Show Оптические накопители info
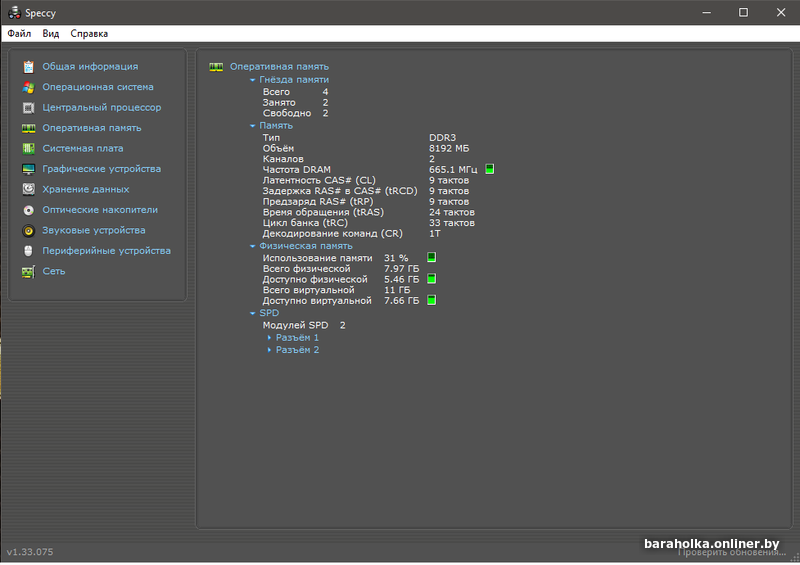 (x=100, y=210)
